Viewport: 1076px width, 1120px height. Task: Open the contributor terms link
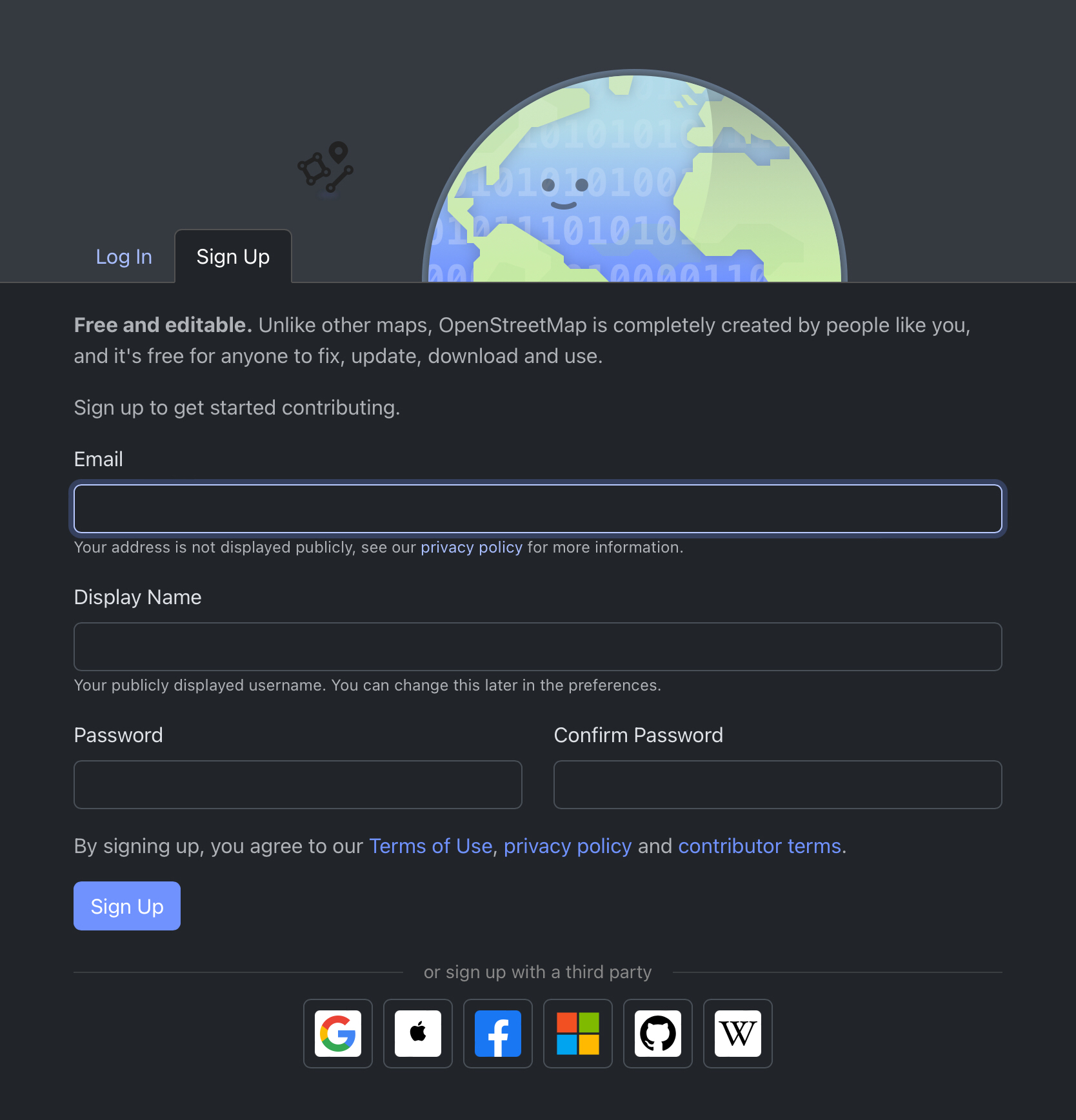pyautogui.click(x=759, y=846)
